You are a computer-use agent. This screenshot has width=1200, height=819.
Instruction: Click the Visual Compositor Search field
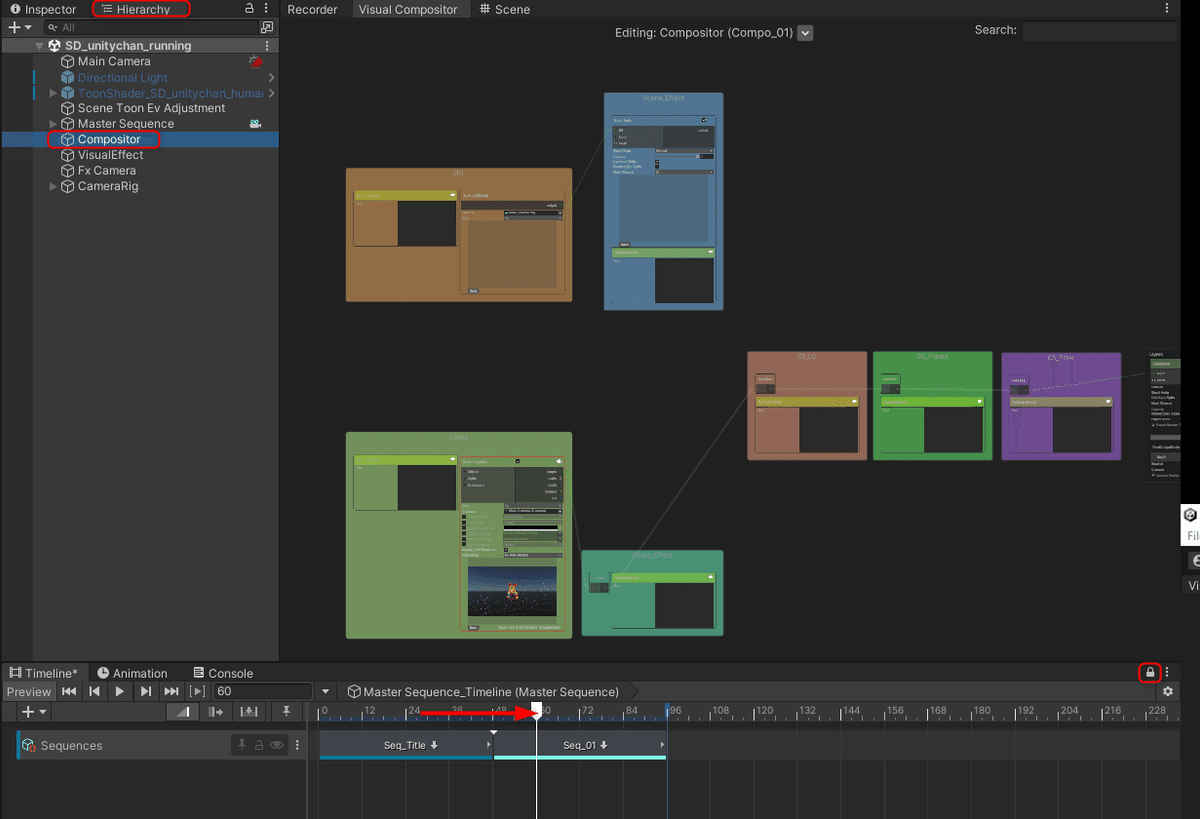(x=1099, y=32)
